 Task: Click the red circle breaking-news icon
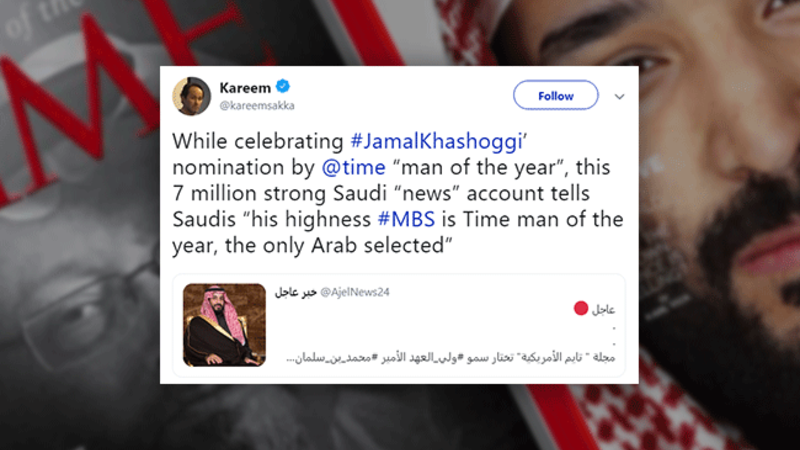point(581,308)
